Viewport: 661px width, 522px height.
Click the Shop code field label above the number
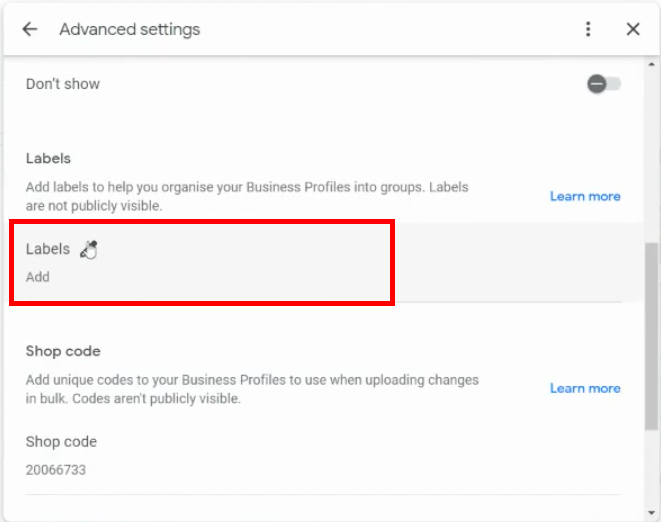(x=61, y=442)
